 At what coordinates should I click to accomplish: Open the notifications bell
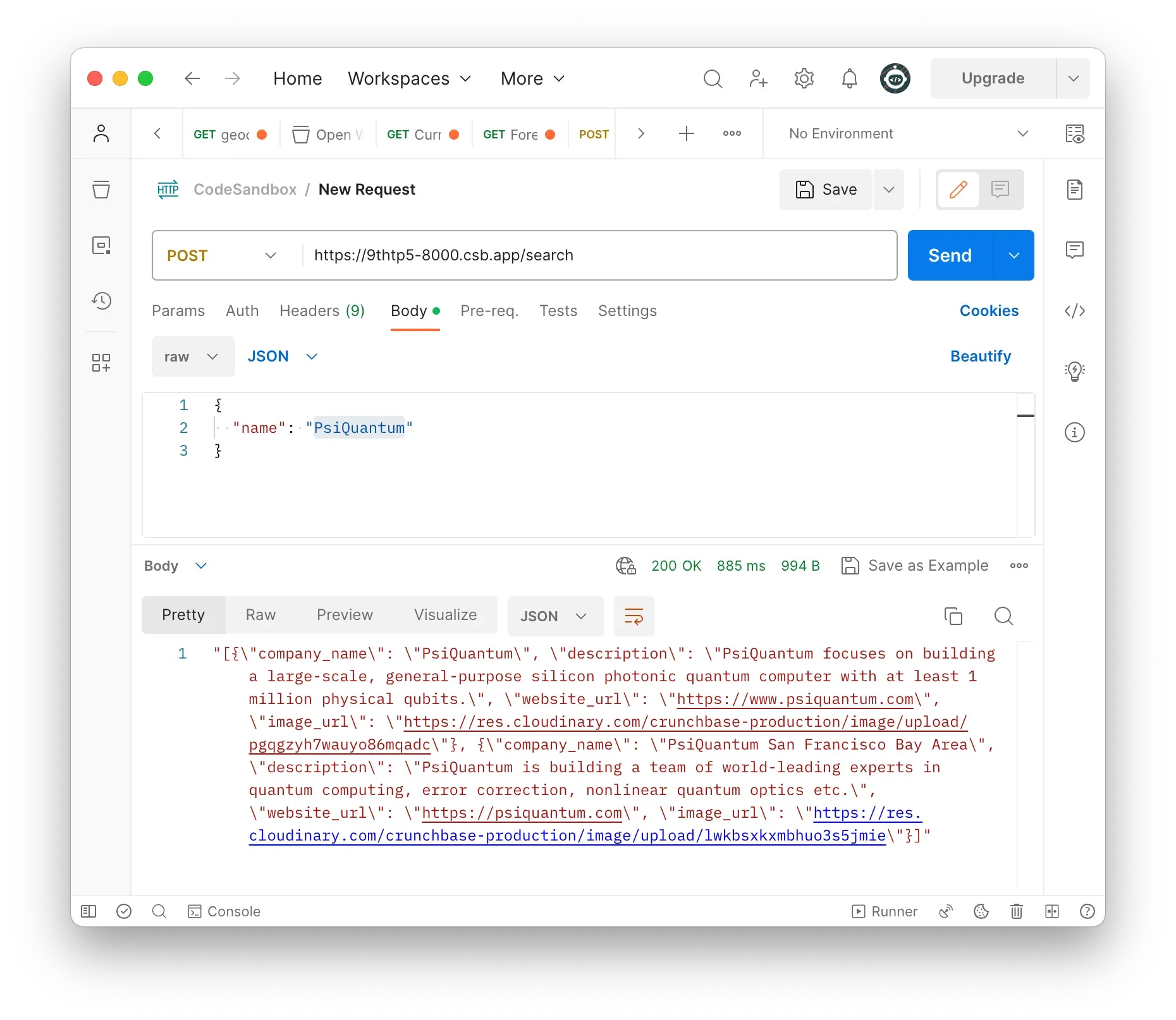tap(849, 78)
